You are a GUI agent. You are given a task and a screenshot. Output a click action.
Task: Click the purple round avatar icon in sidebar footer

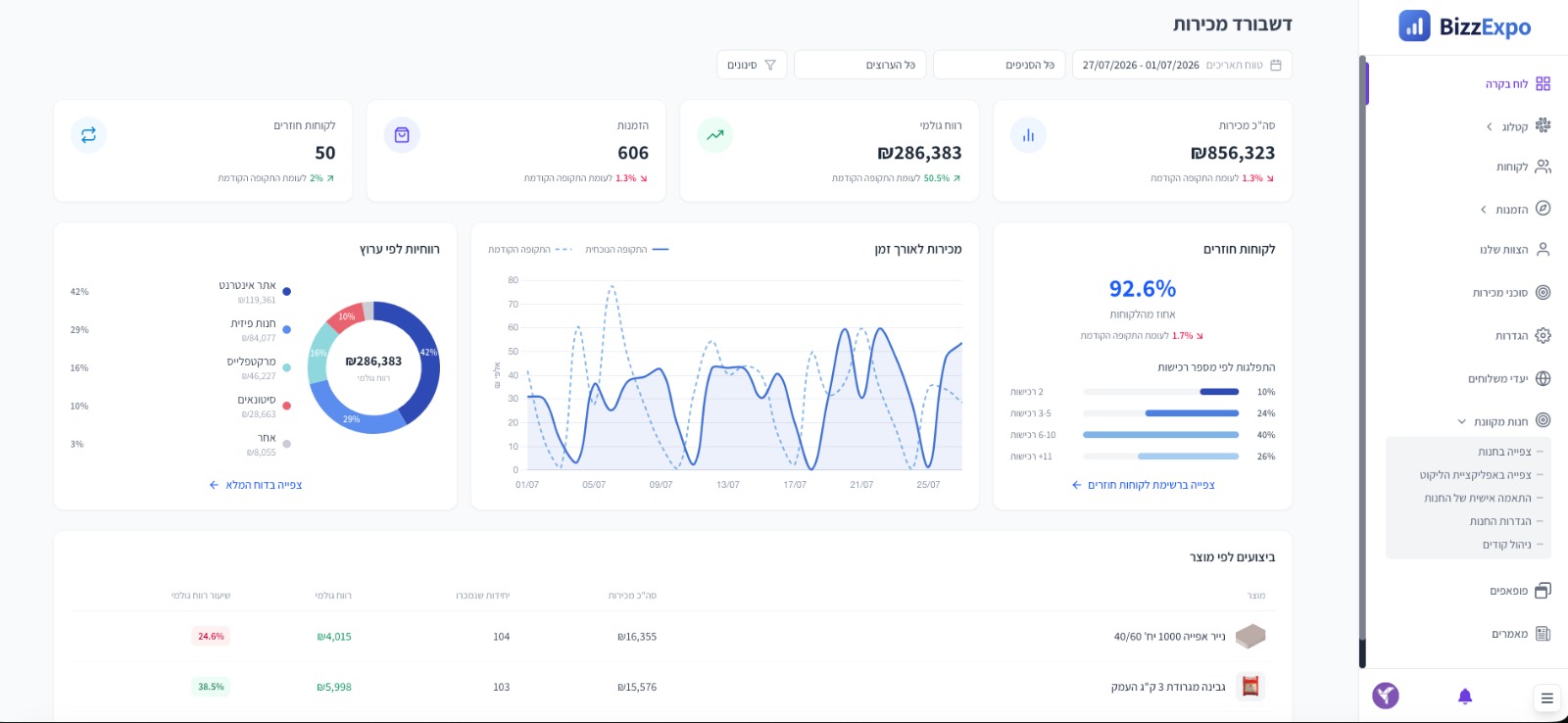pos(1386,697)
